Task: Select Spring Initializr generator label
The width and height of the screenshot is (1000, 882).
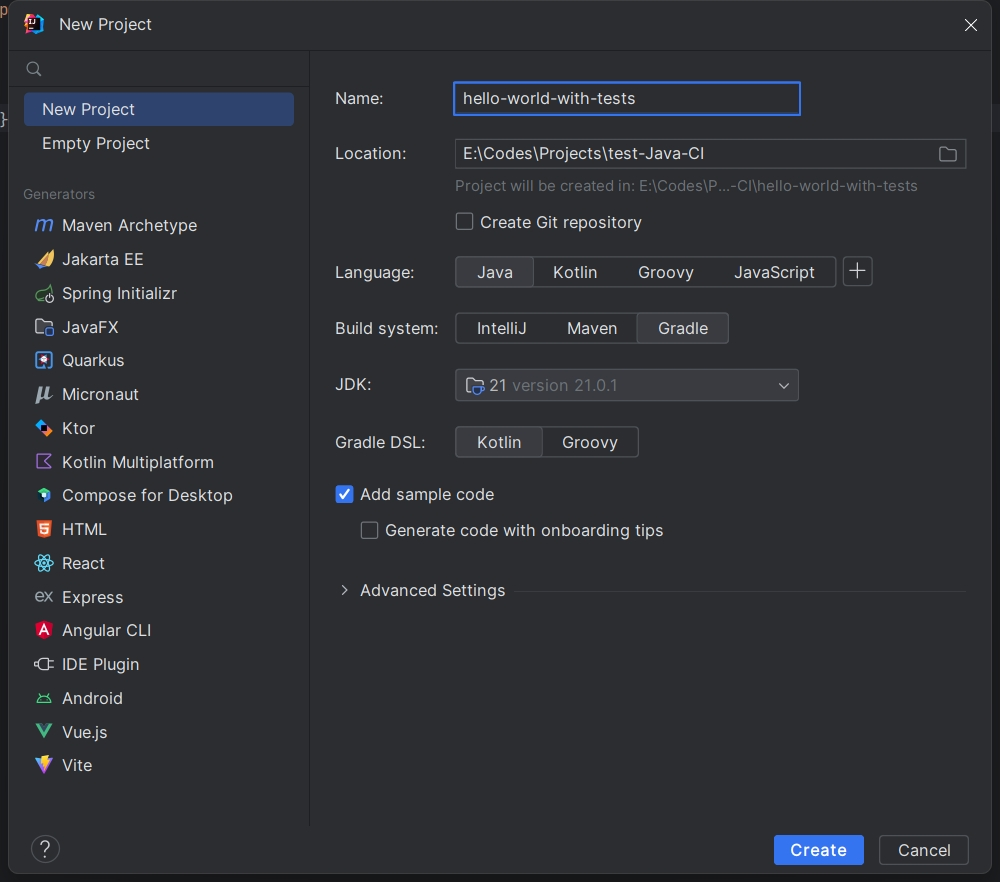Action: coord(119,293)
